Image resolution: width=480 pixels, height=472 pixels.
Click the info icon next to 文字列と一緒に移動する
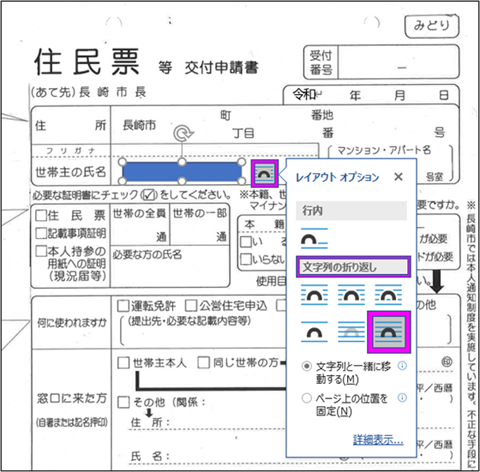[x=402, y=366]
